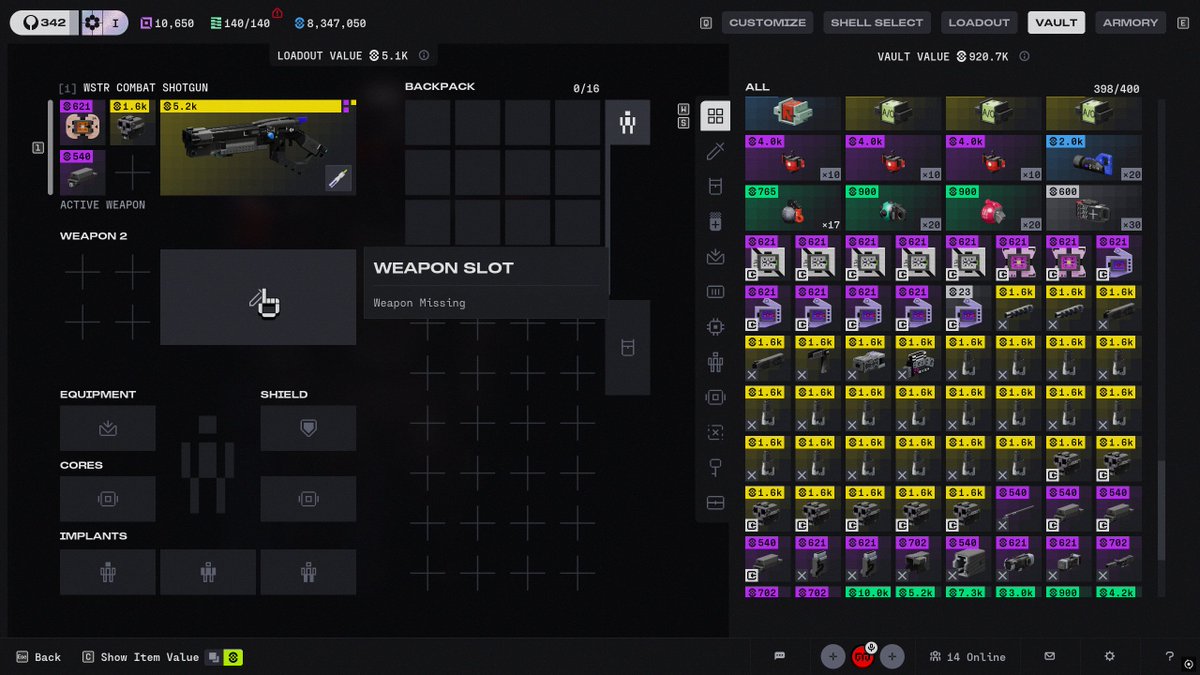The height and width of the screenshot is (675, 1200).
Task: Open settings gear in bottom bar
Action: coord(1110,656)
